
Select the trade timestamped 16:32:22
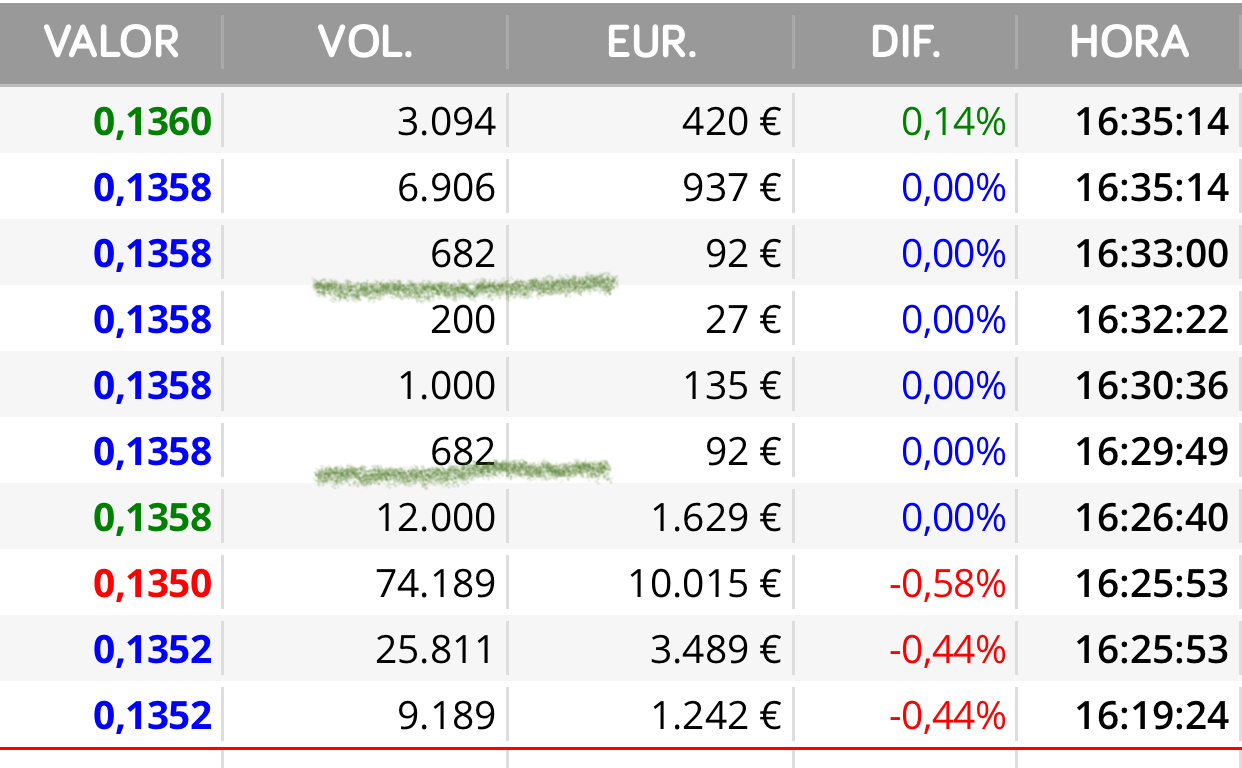point(621,320)
